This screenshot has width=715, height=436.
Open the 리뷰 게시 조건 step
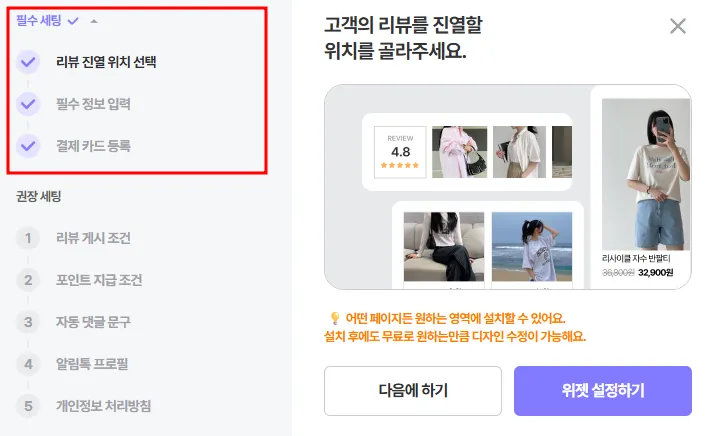pyautogui.click(x=93, y=238)
